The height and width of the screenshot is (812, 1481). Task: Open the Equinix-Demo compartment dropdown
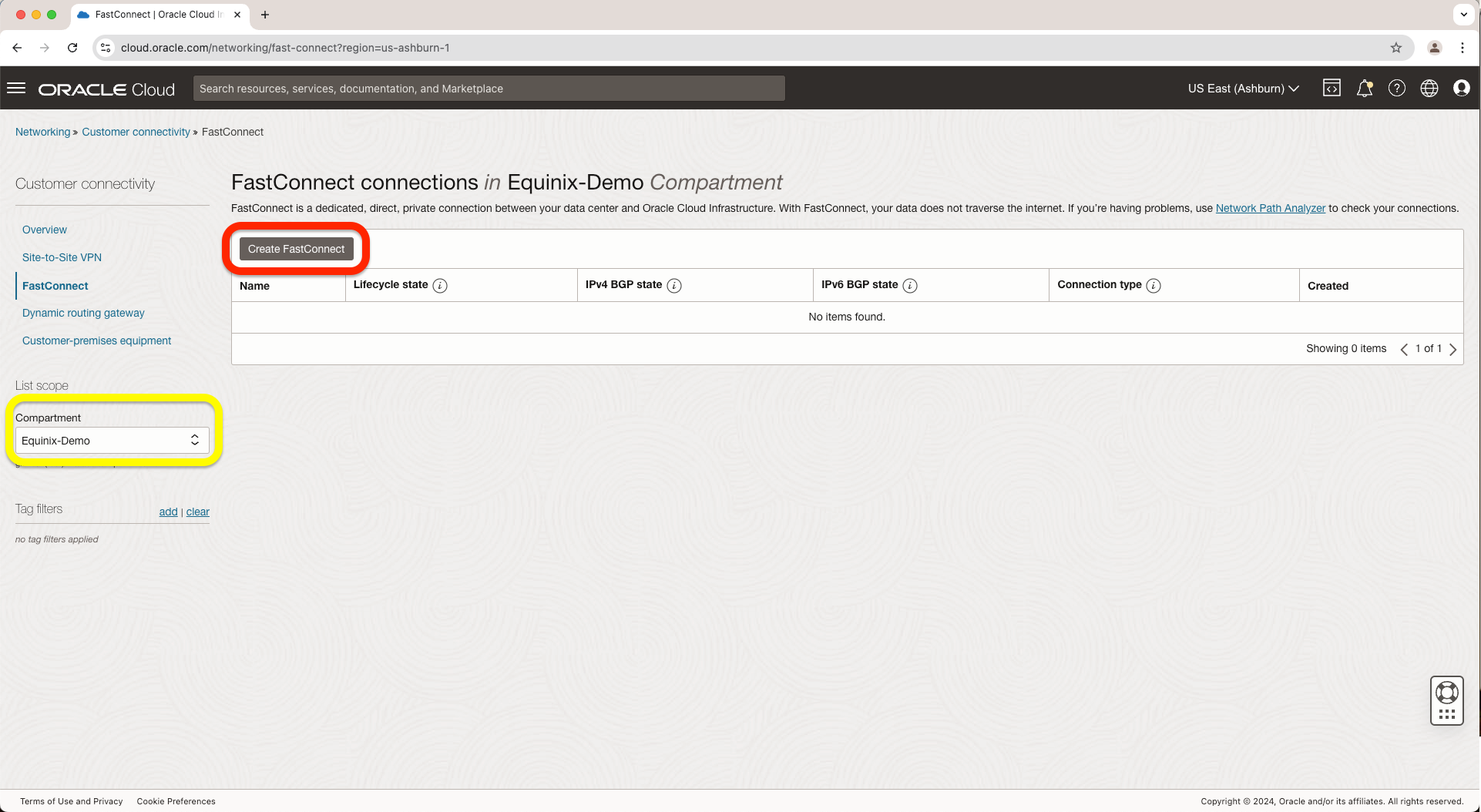click(112, 441)
